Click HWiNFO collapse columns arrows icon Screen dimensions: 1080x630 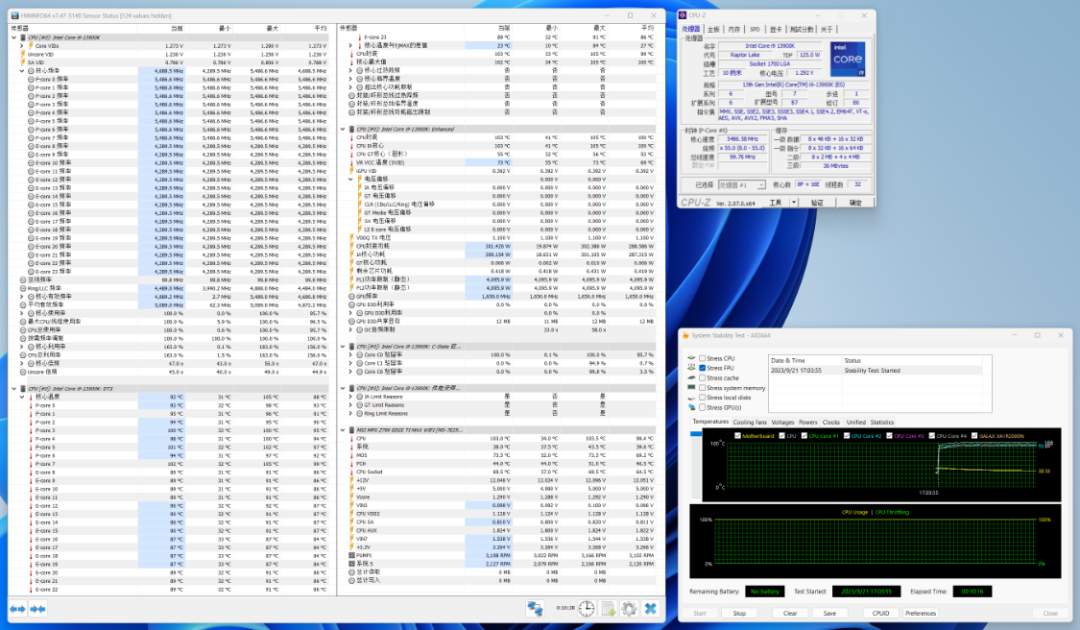click(38, 608)
